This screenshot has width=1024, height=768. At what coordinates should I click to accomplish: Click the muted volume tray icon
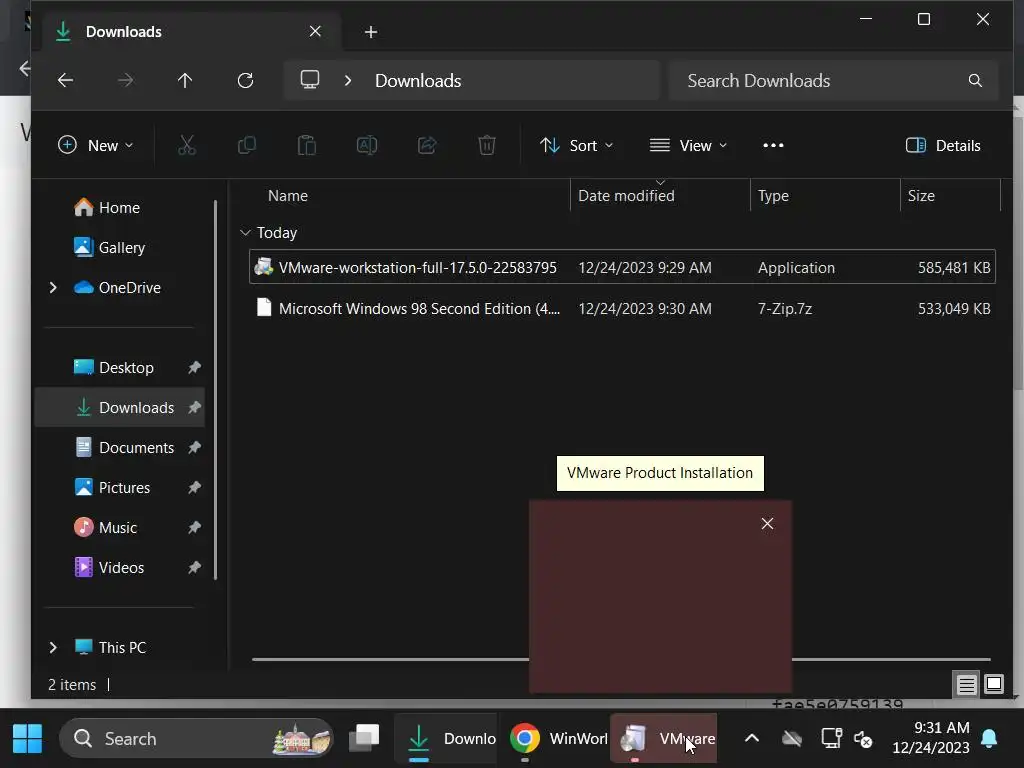pyautogui.click(x=863, y=739)
